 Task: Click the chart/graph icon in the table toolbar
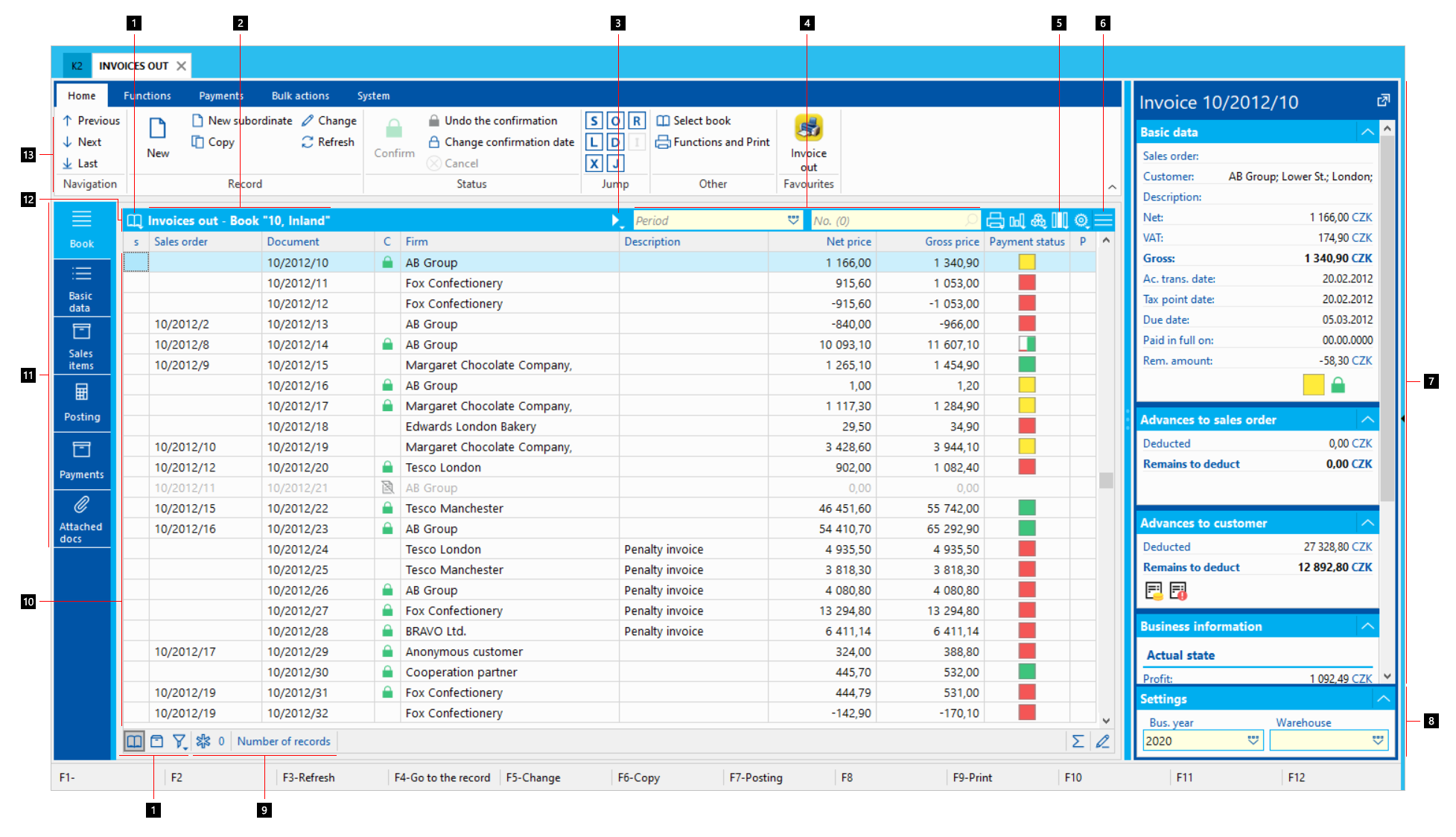coord(1017,220)
